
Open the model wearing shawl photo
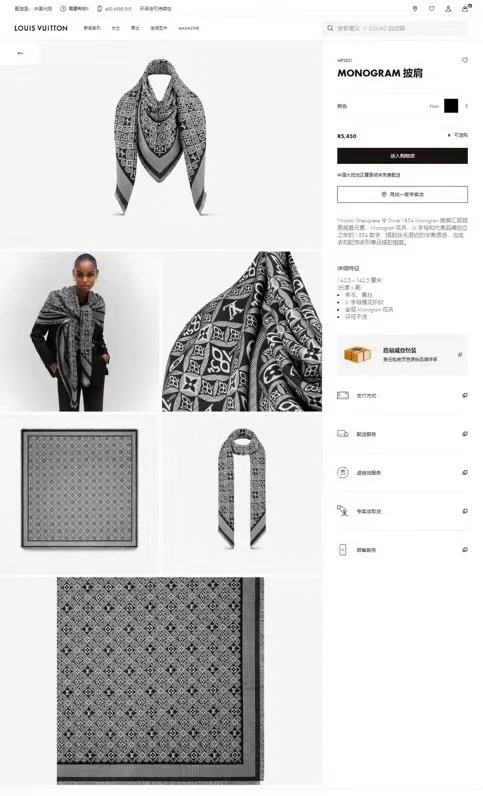80,331
